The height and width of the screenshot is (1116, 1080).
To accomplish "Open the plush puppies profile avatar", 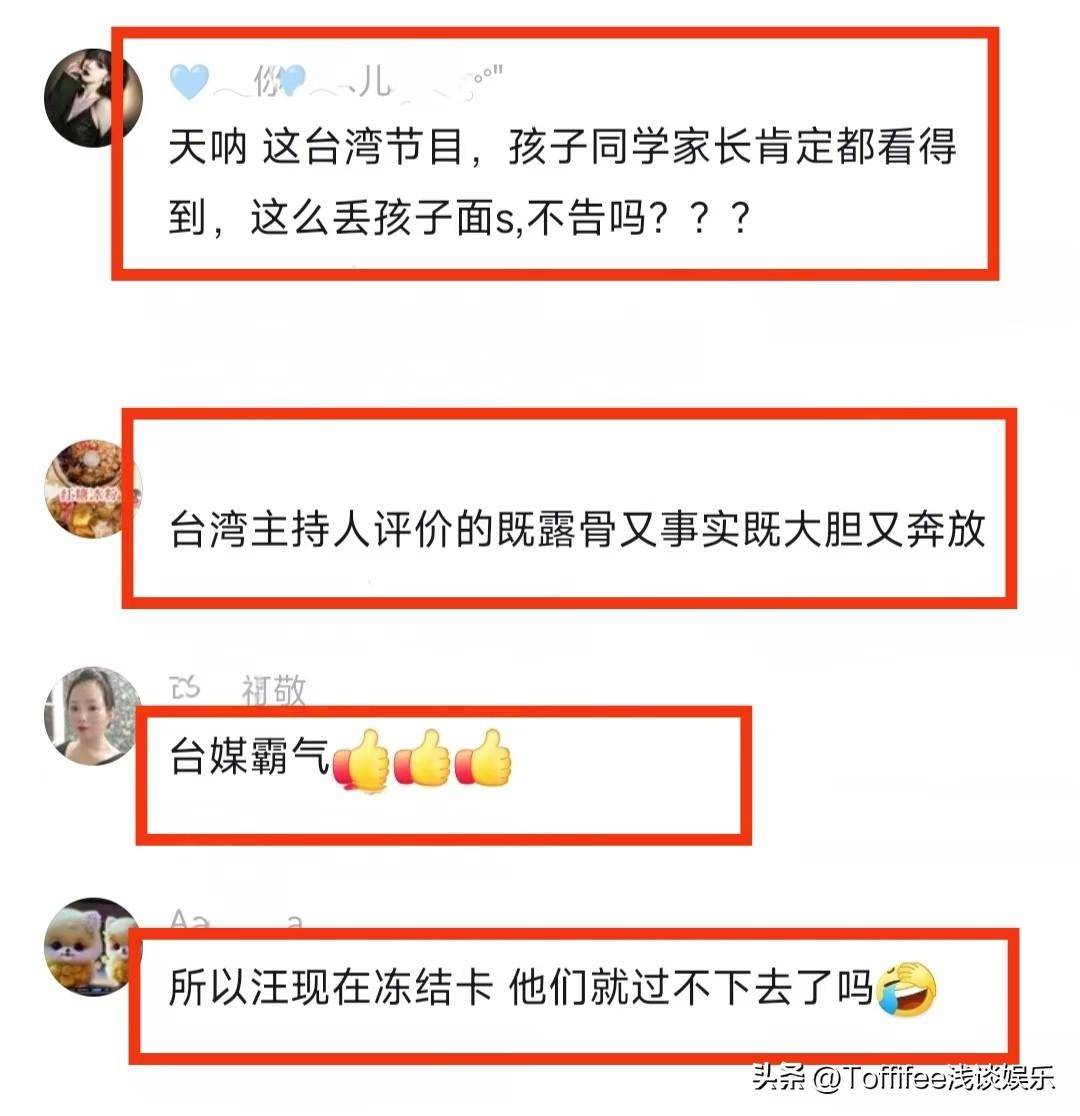I will click(93, 947).
